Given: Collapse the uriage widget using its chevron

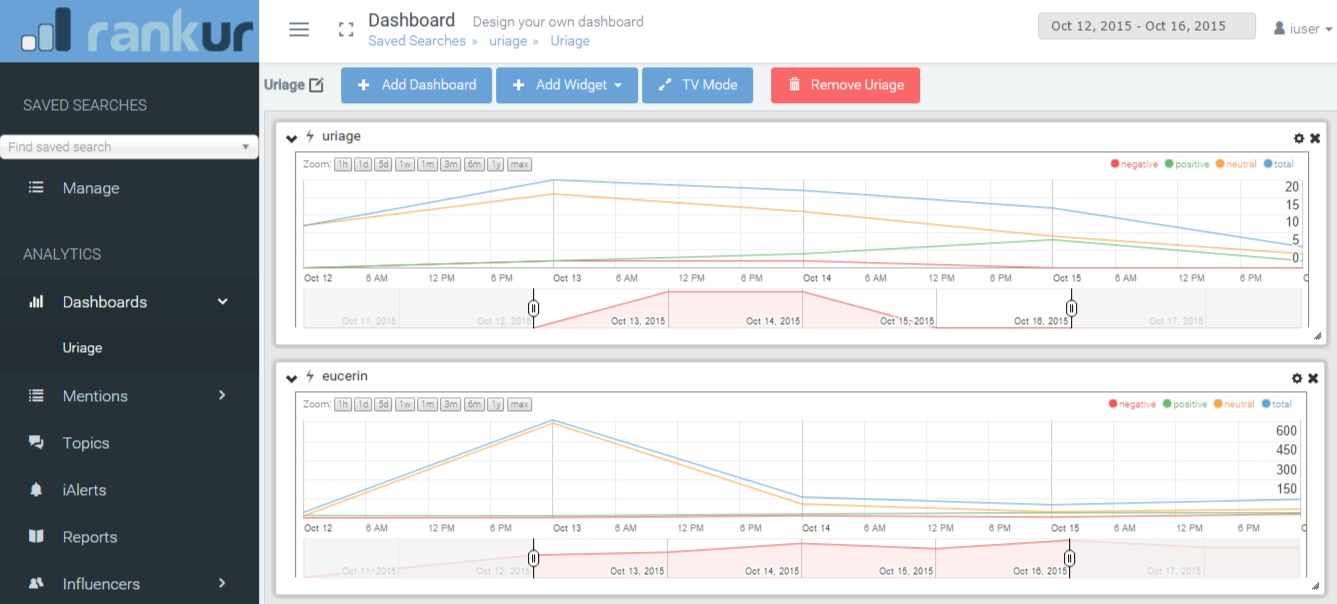Looking at the screenshot, I should coord(292,137).
